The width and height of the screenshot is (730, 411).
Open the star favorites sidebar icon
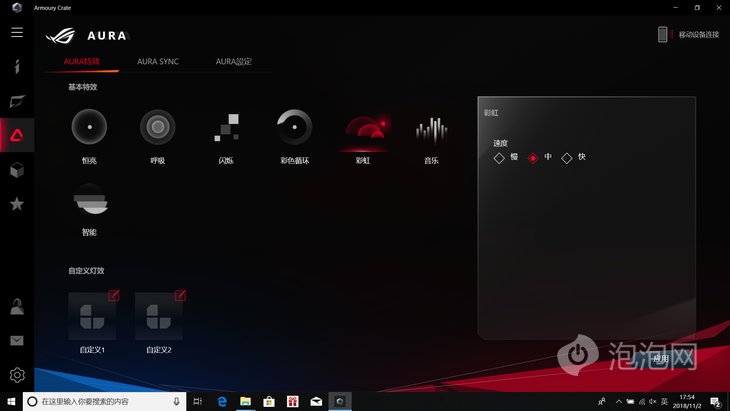coord(17,204)
